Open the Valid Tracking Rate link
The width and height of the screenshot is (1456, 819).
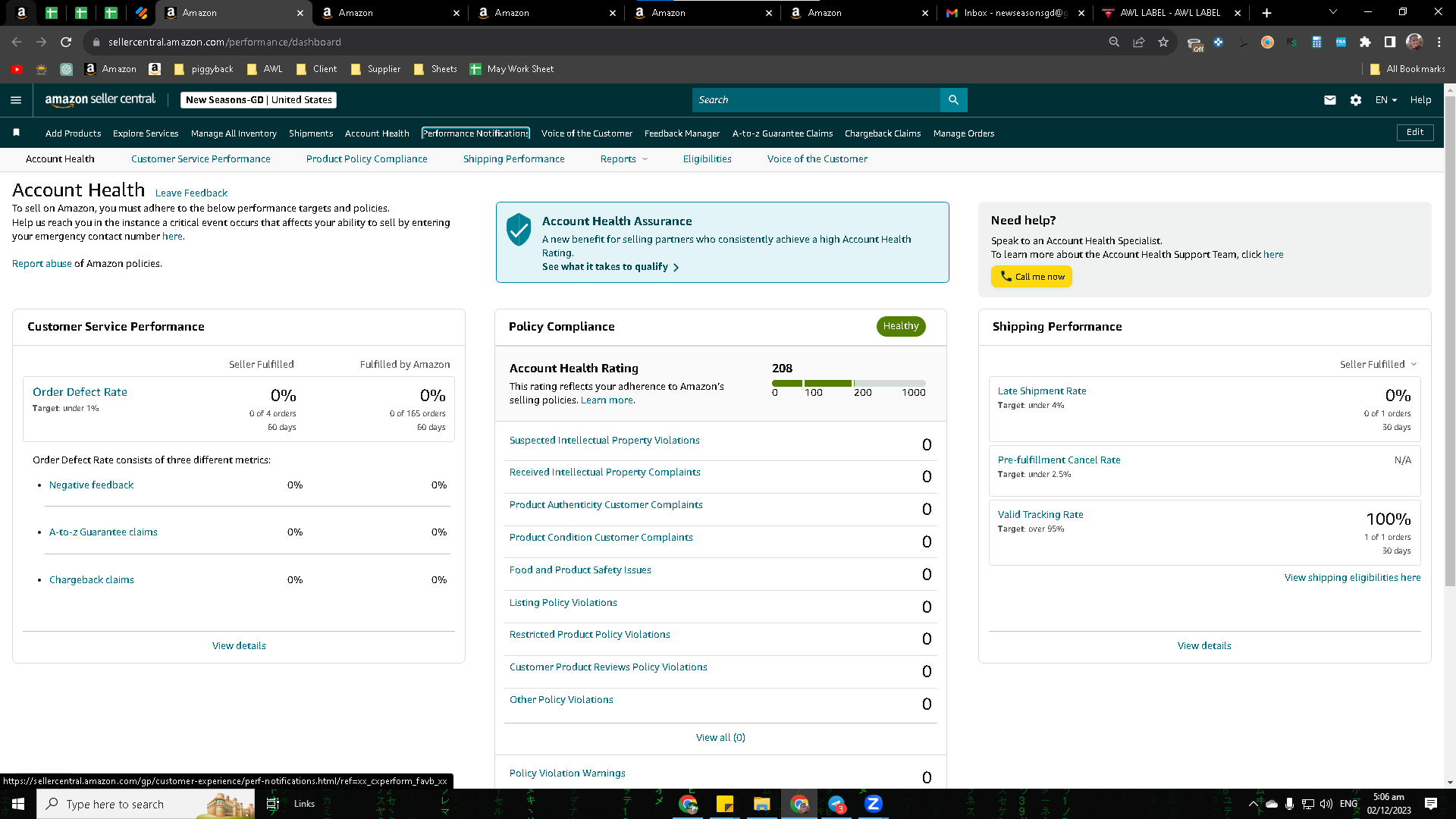click(1040, 515)
